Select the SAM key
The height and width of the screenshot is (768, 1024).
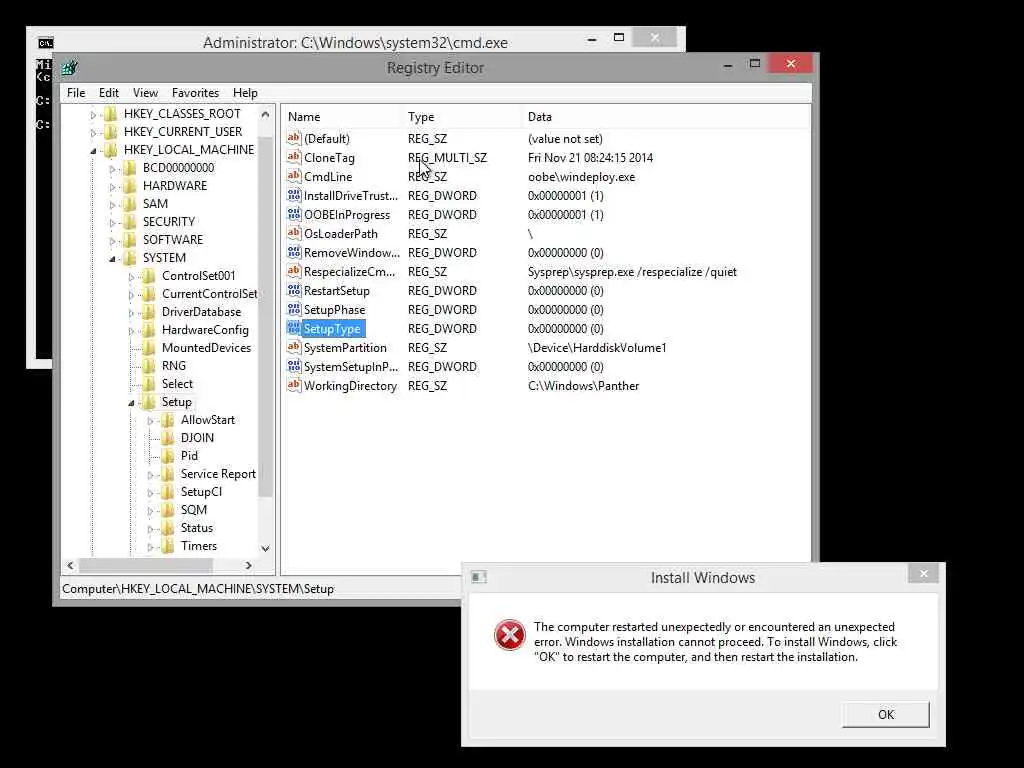[x=155, y=204]
